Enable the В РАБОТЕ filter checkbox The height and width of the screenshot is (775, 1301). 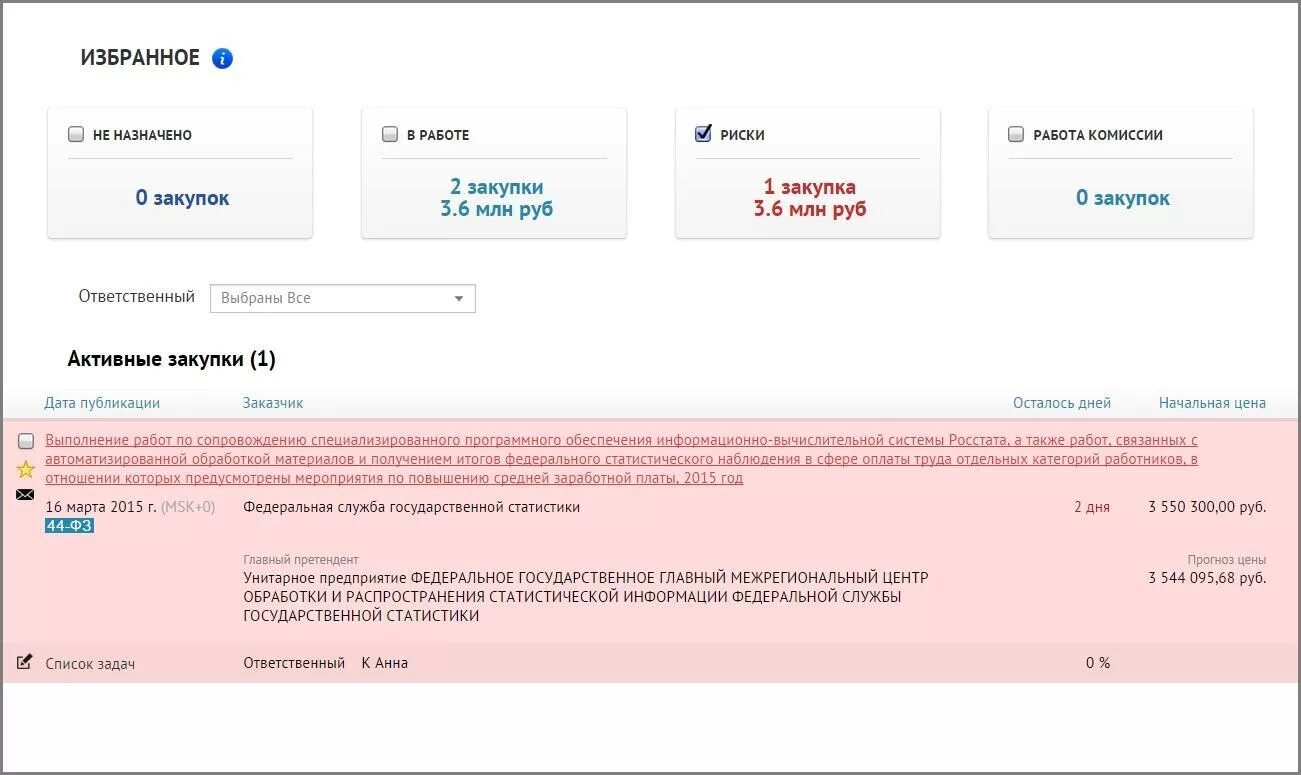(390, 134)
